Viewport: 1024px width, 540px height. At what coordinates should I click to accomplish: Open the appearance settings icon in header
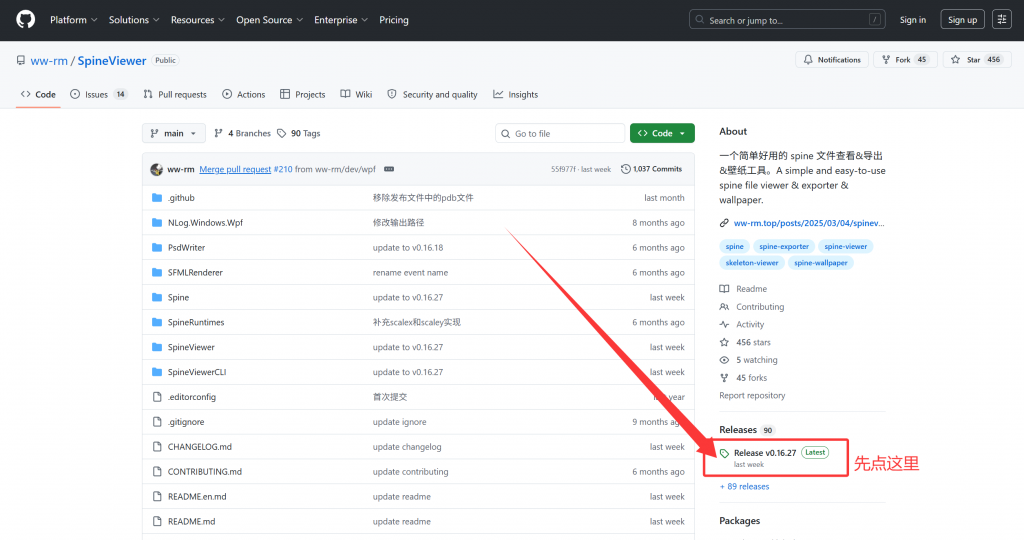pyautogui.click(x=1002, y=20)
